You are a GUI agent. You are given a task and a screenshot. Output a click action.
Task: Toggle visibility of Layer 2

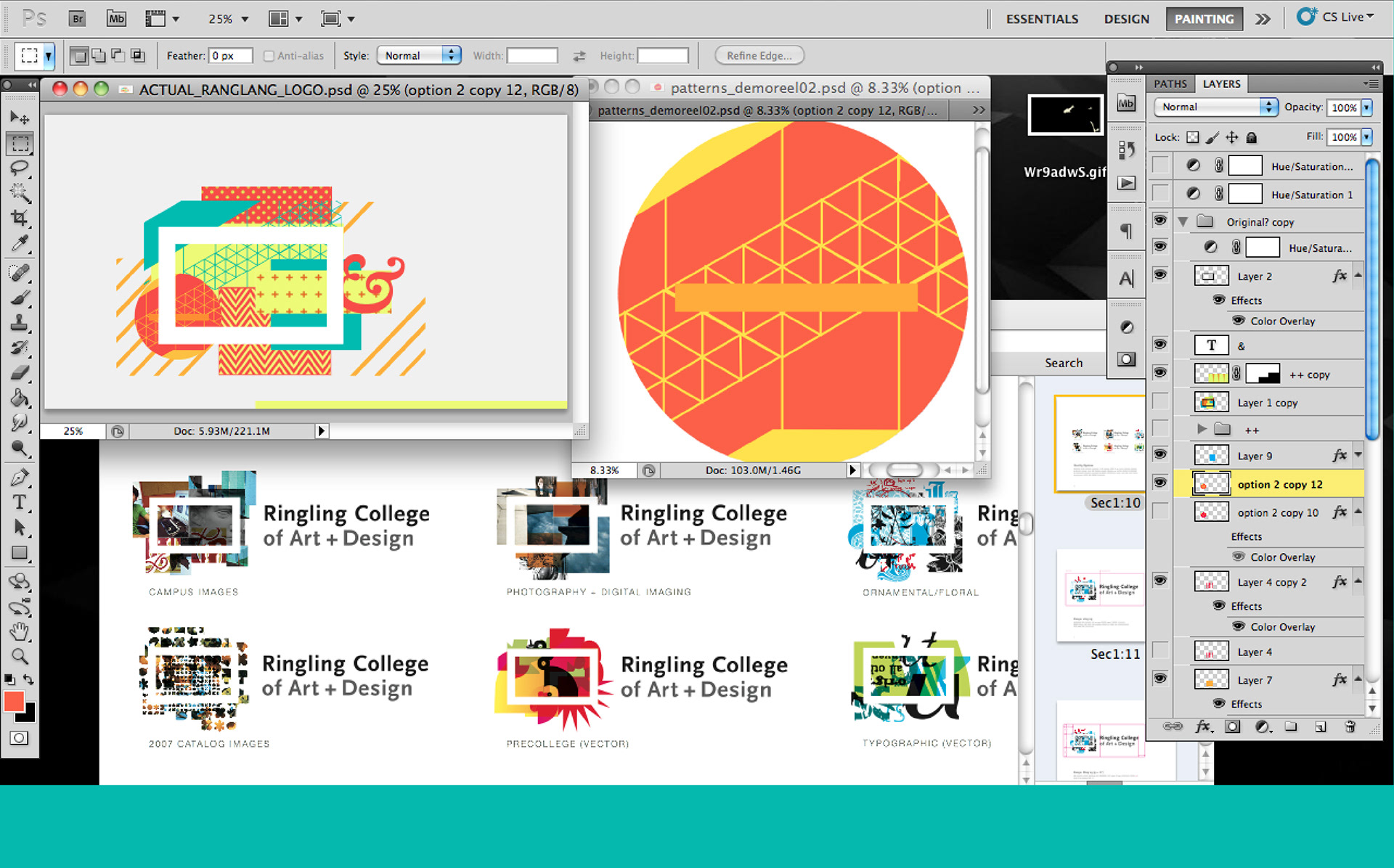[1160, 275]
